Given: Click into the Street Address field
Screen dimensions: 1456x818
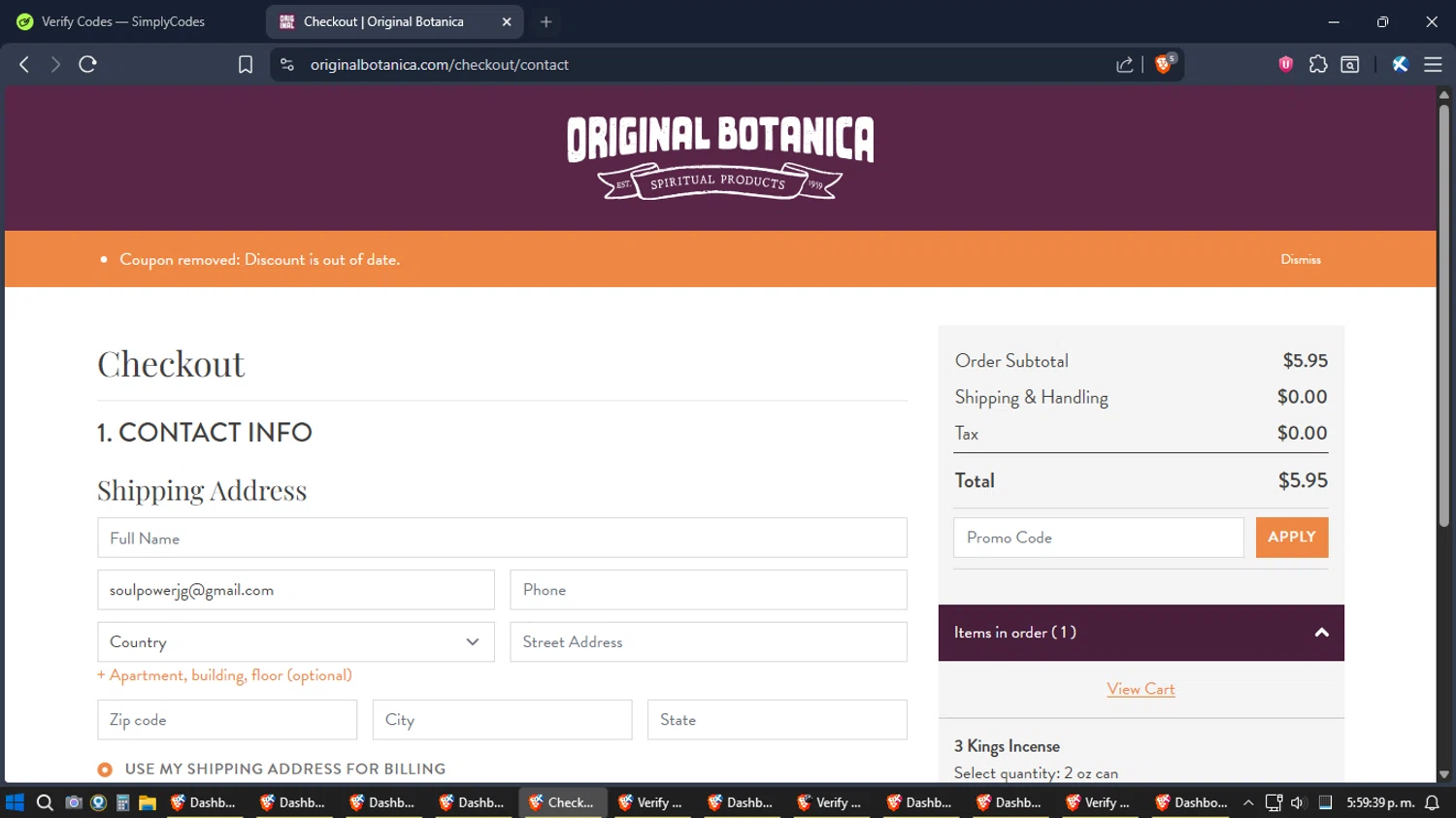Looking at the screenshot, I should point(709,642).
